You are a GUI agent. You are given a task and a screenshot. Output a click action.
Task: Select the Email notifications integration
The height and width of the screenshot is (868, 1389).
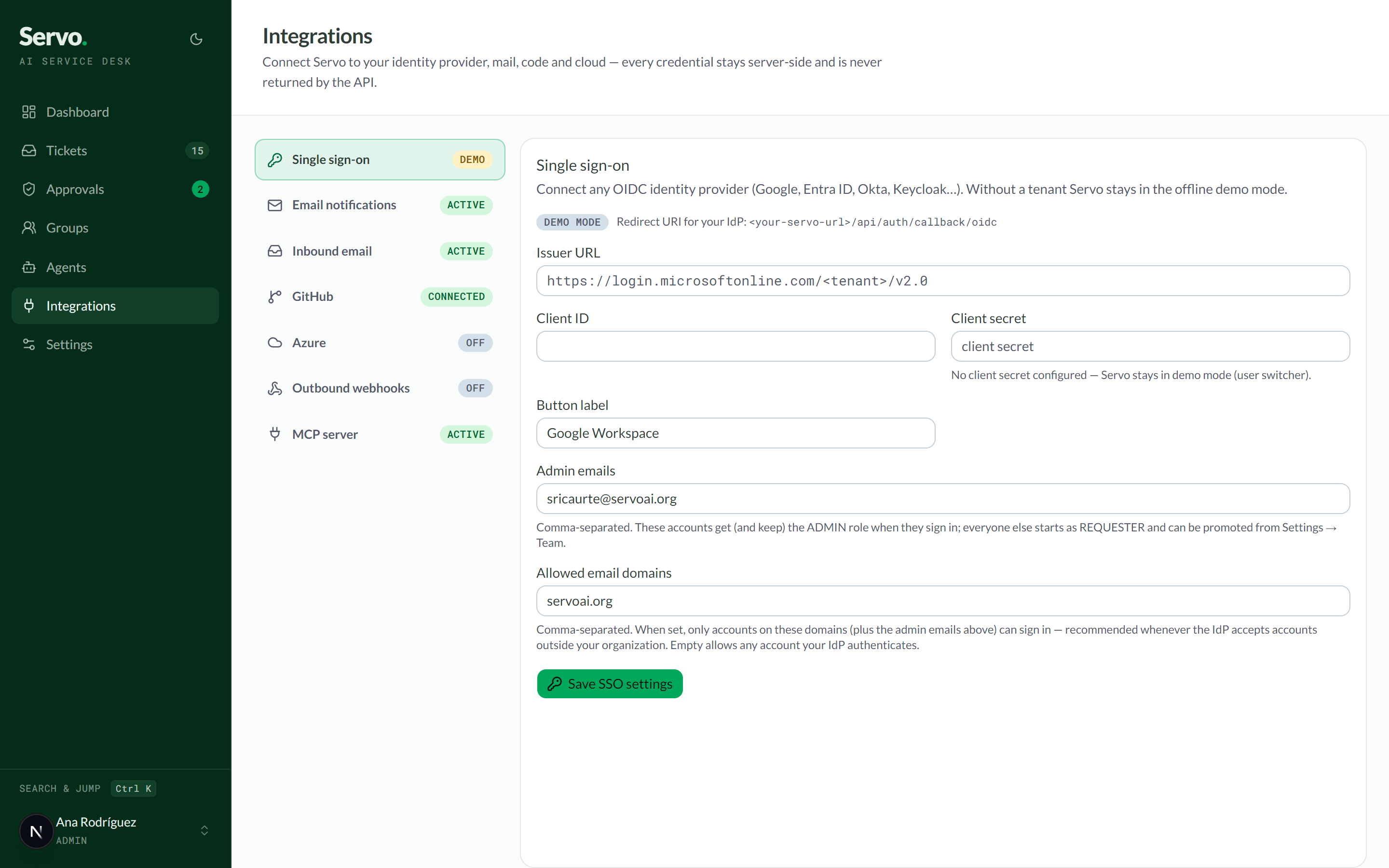pos(380,205)
